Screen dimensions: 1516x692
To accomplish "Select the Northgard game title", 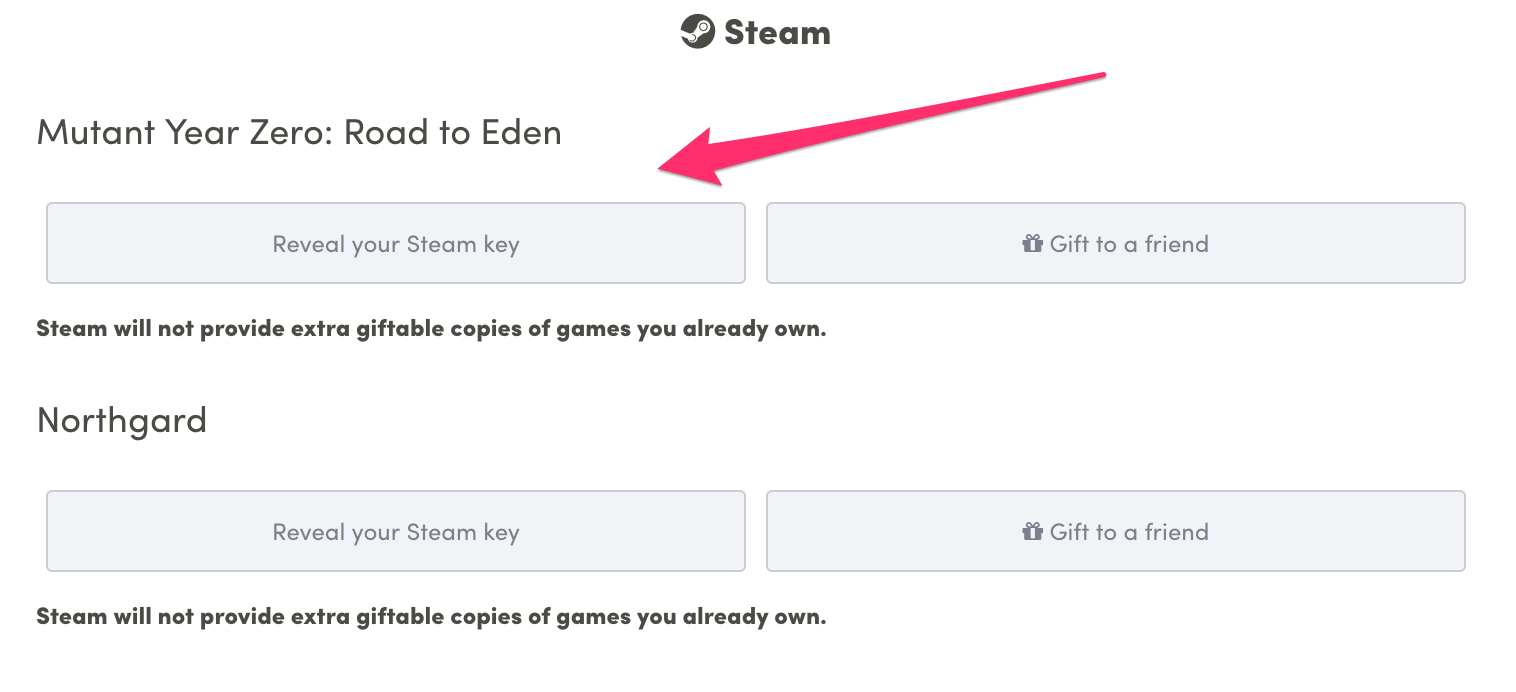I will coord(122,420).
